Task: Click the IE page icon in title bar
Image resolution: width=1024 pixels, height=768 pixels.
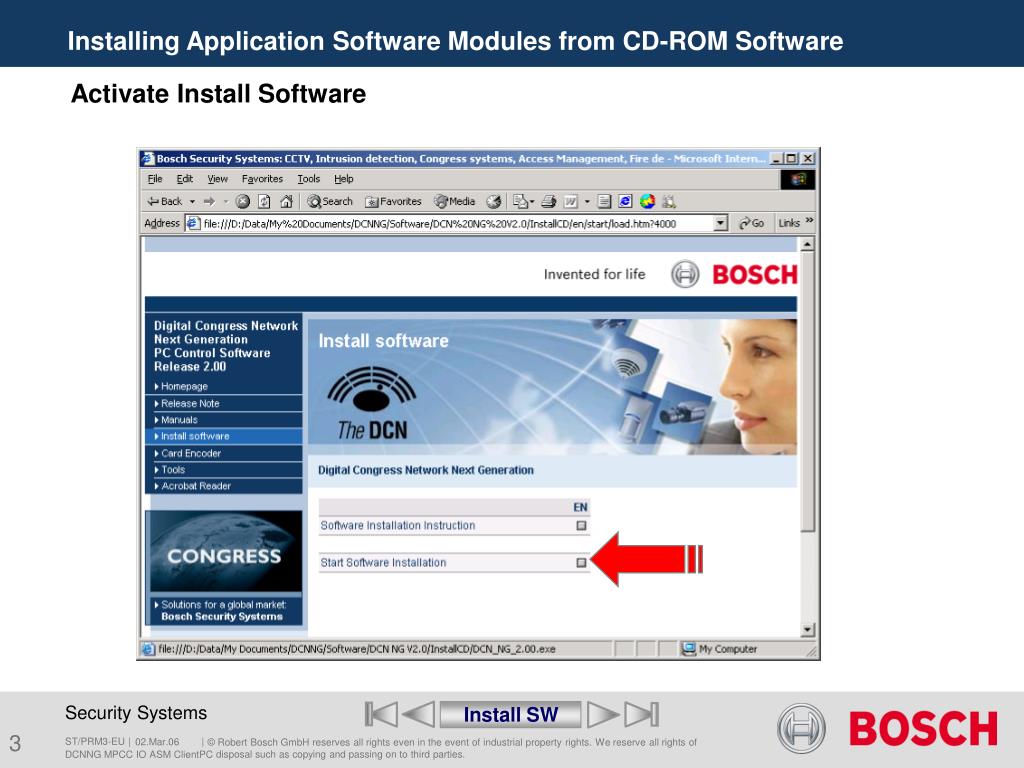Action: (x=149, y=159)
